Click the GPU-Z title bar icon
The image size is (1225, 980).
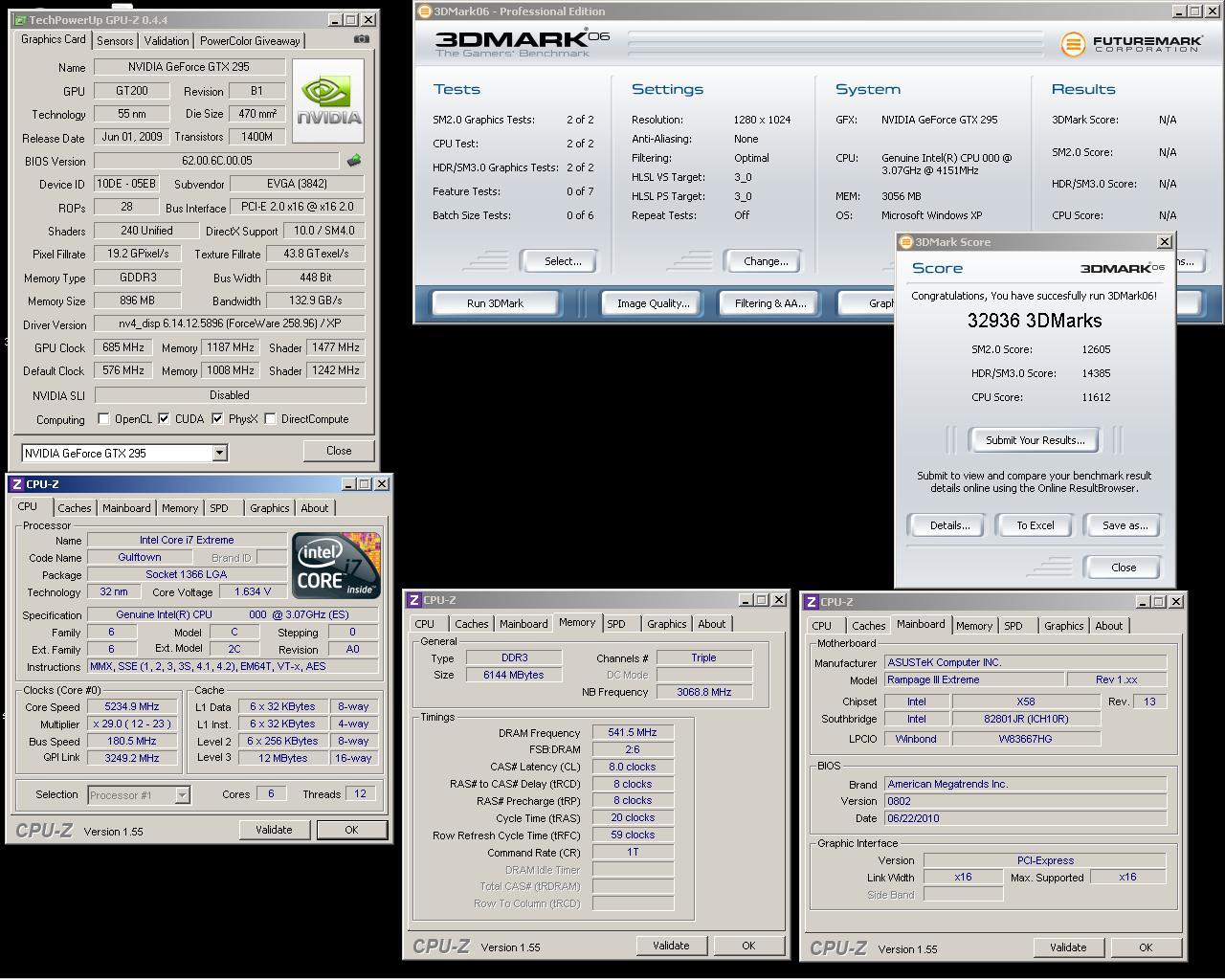pos(20,19)
